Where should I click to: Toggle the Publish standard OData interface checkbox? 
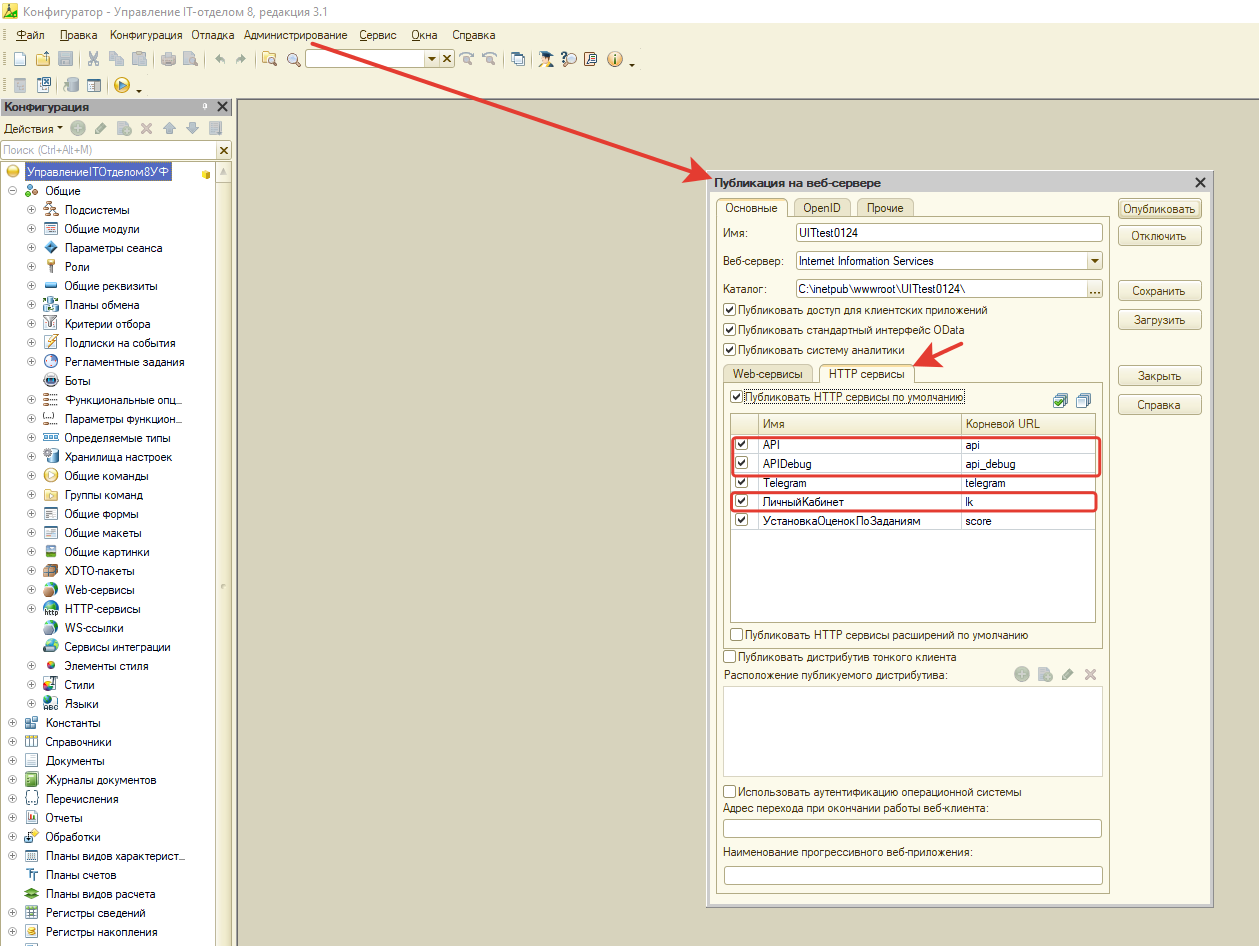click(729, 330)
